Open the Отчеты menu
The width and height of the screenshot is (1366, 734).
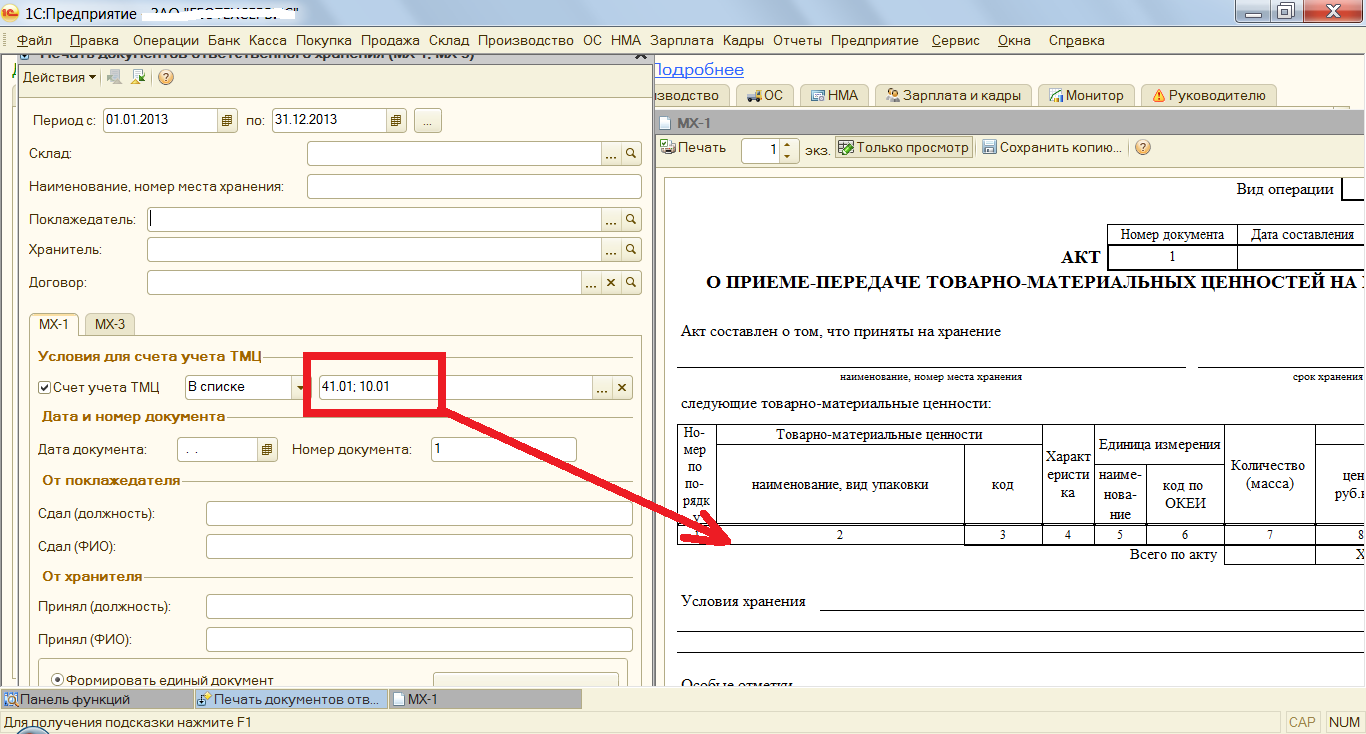pyautogui.click(x=797, y=41)
